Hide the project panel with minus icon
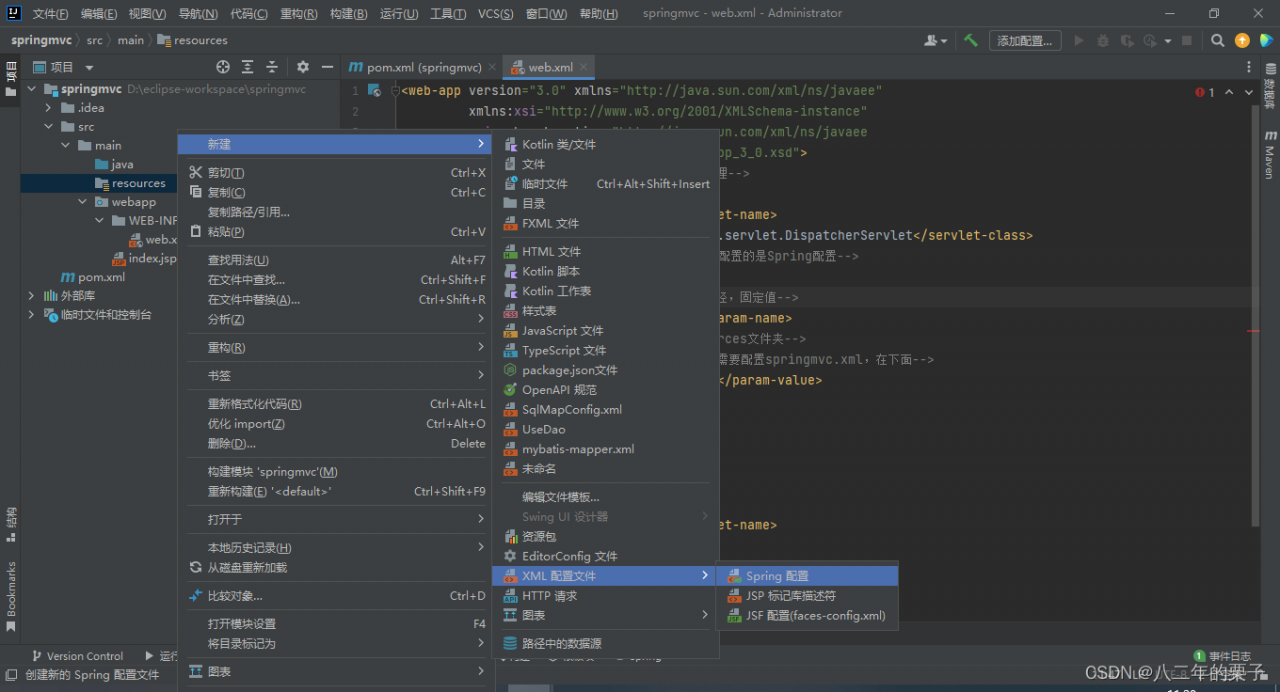Image resolution: width=1280 pixels, height=692 pixels. [327, 67]
